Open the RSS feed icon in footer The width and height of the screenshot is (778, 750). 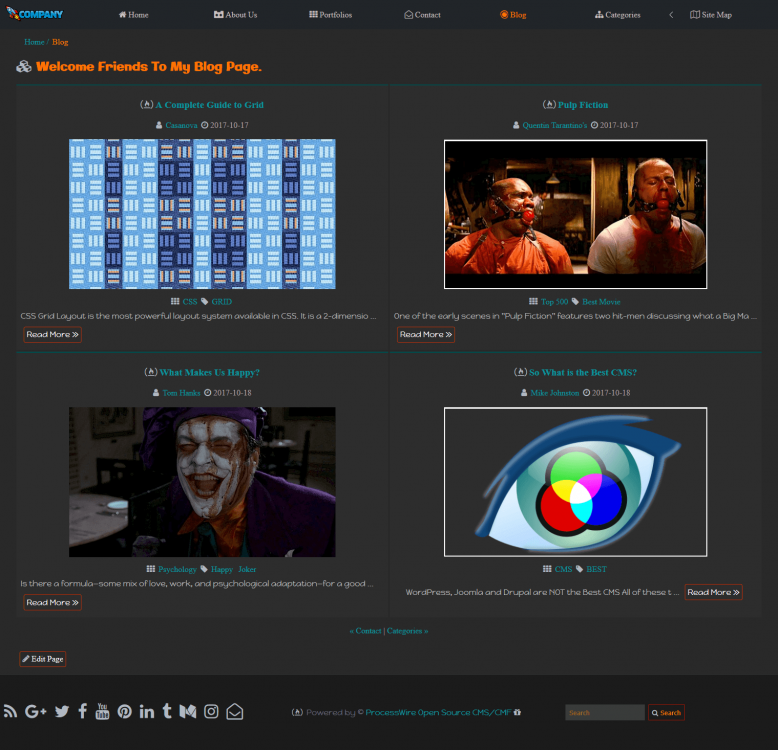tap(11, 712)
